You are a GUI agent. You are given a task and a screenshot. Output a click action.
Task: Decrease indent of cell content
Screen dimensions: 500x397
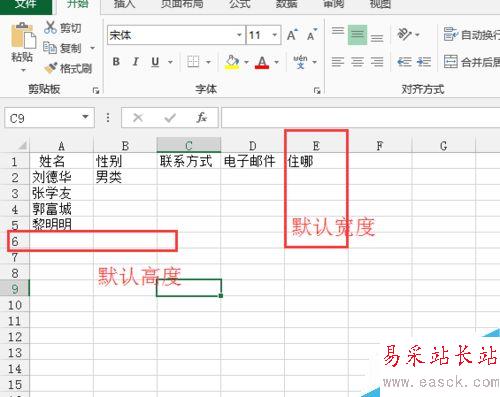tap(404, 62)
